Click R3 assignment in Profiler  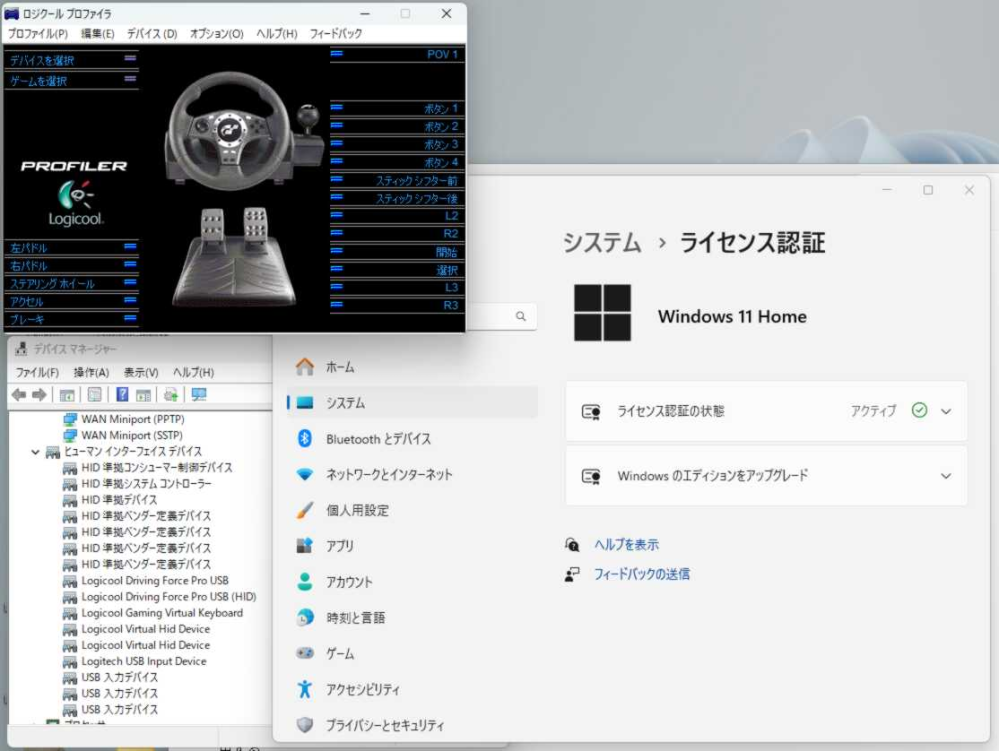click(396, 306)
